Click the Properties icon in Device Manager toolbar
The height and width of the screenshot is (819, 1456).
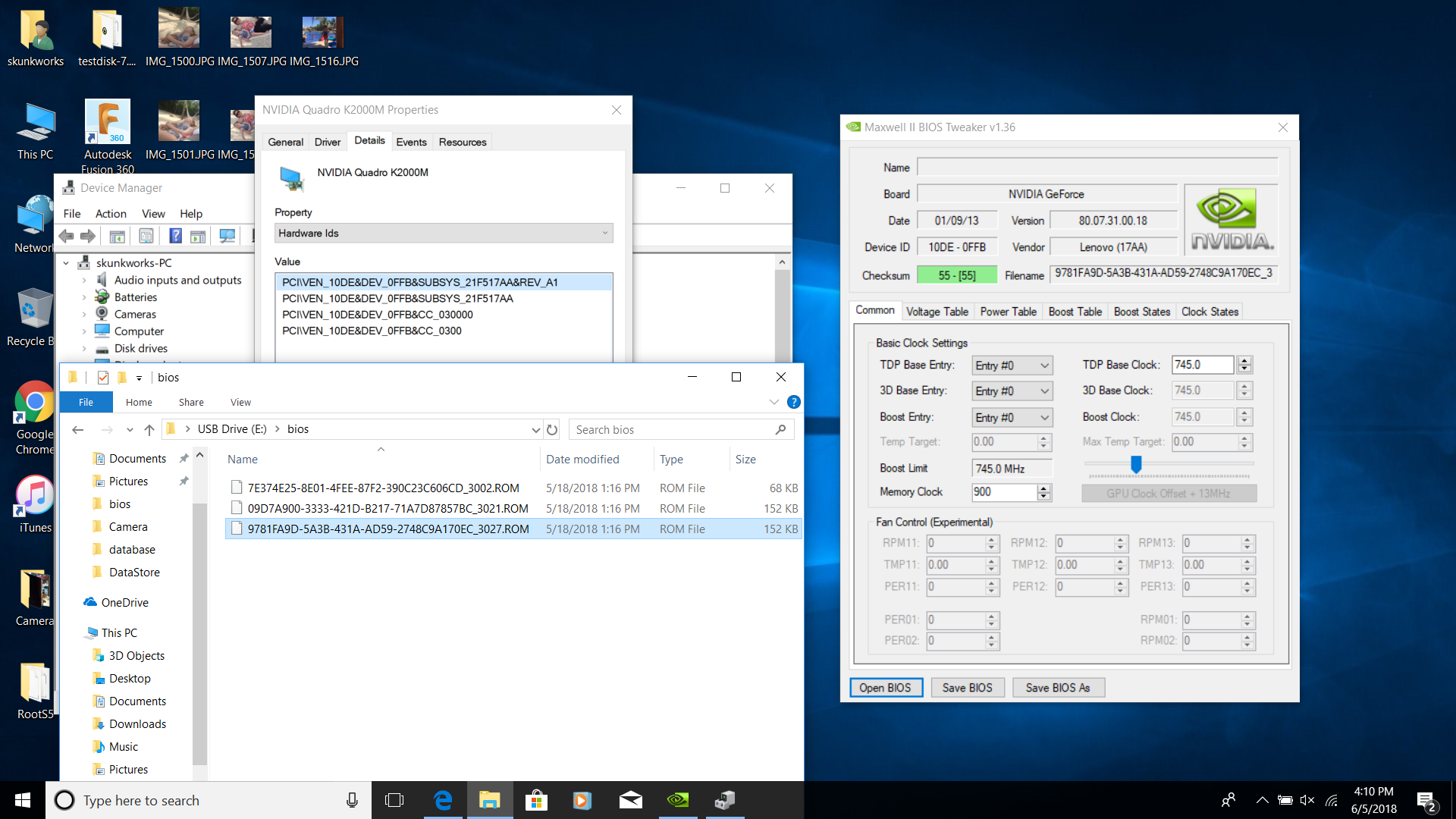146,237
